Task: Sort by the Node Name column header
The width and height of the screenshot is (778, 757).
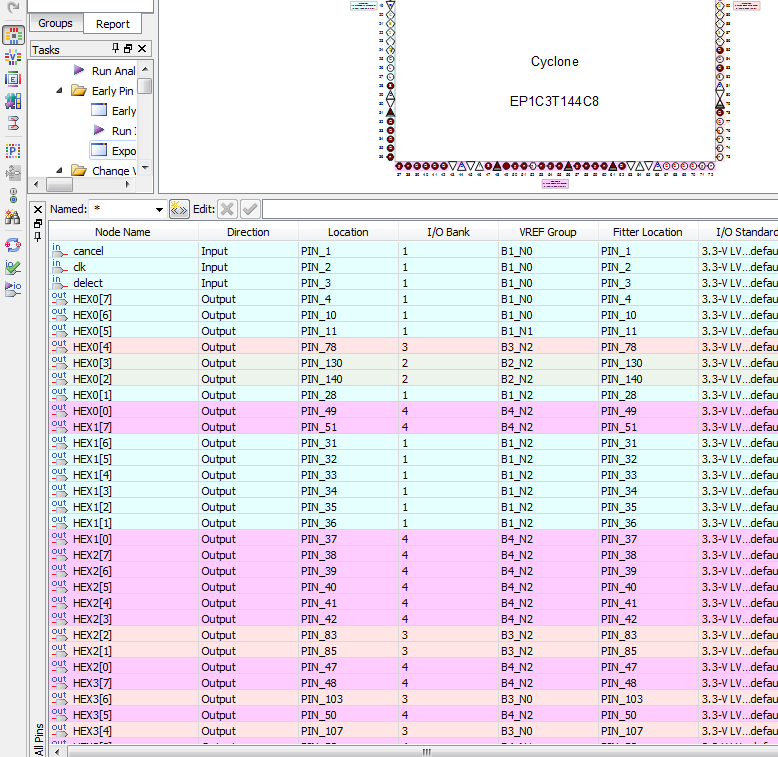Action: (123, 232)
